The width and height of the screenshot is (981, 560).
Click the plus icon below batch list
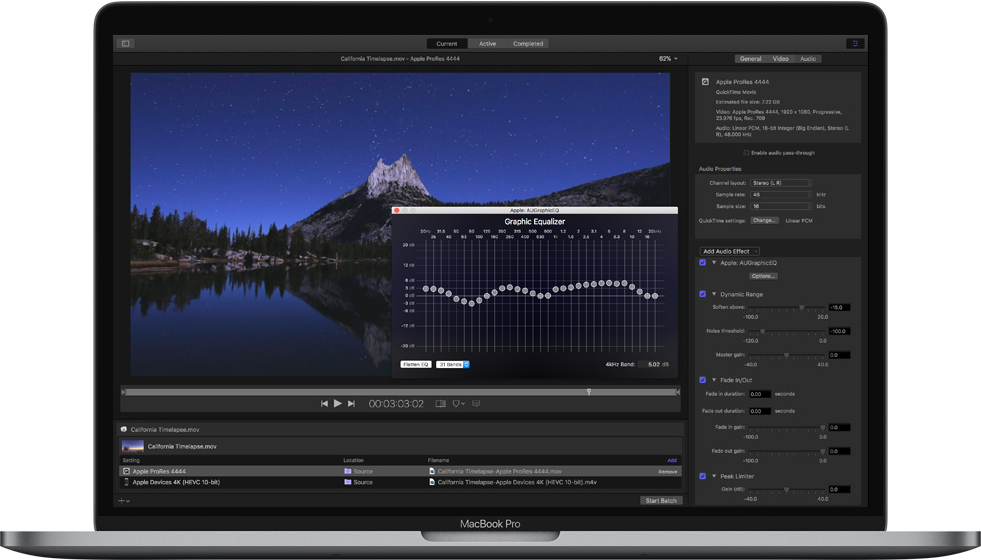click(x=121, y=500)
